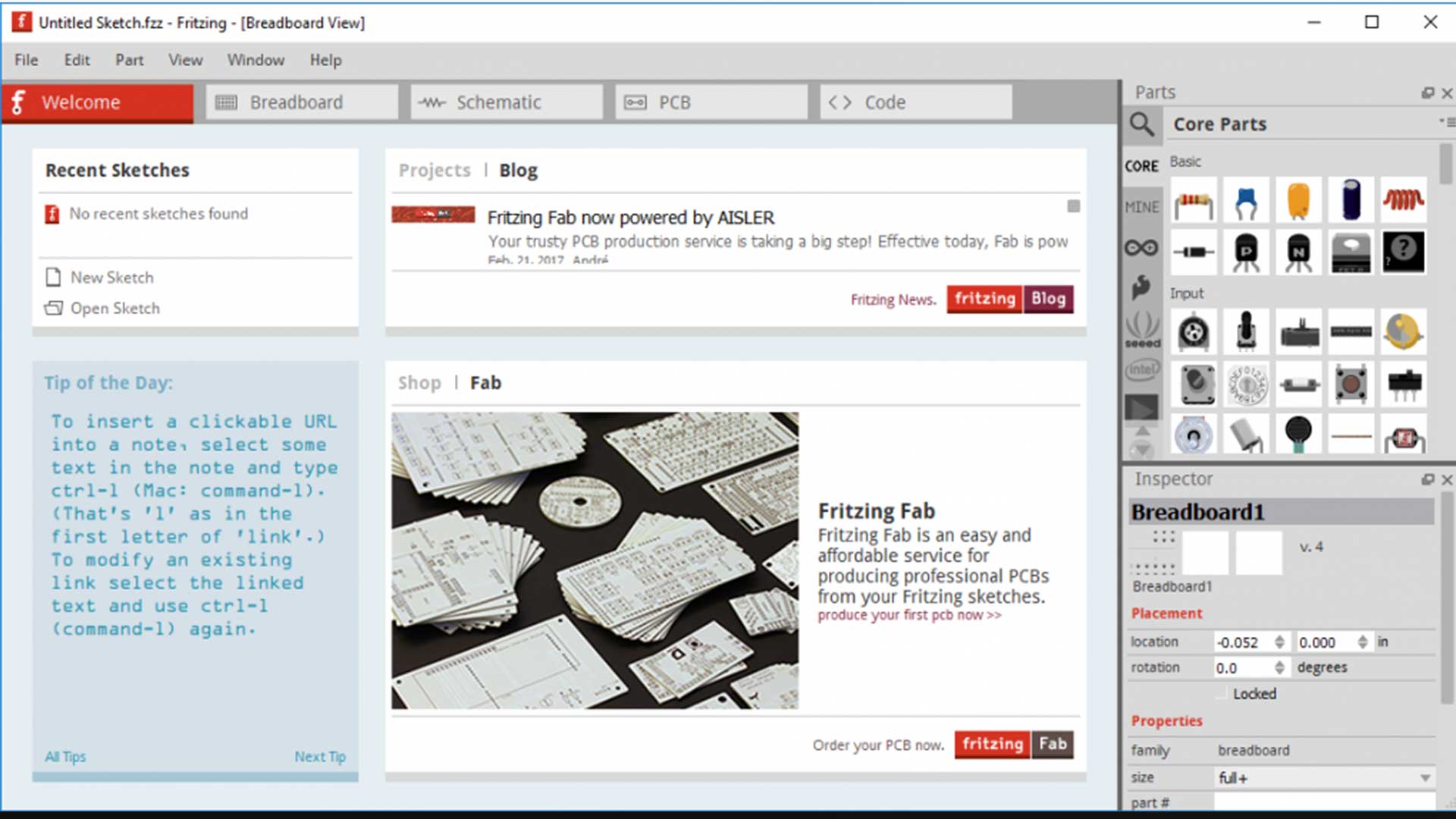The height and width of the screenshot is (819, 1456).
Task: Switch to the CORE parts bin
Action: coord(1141,166)
